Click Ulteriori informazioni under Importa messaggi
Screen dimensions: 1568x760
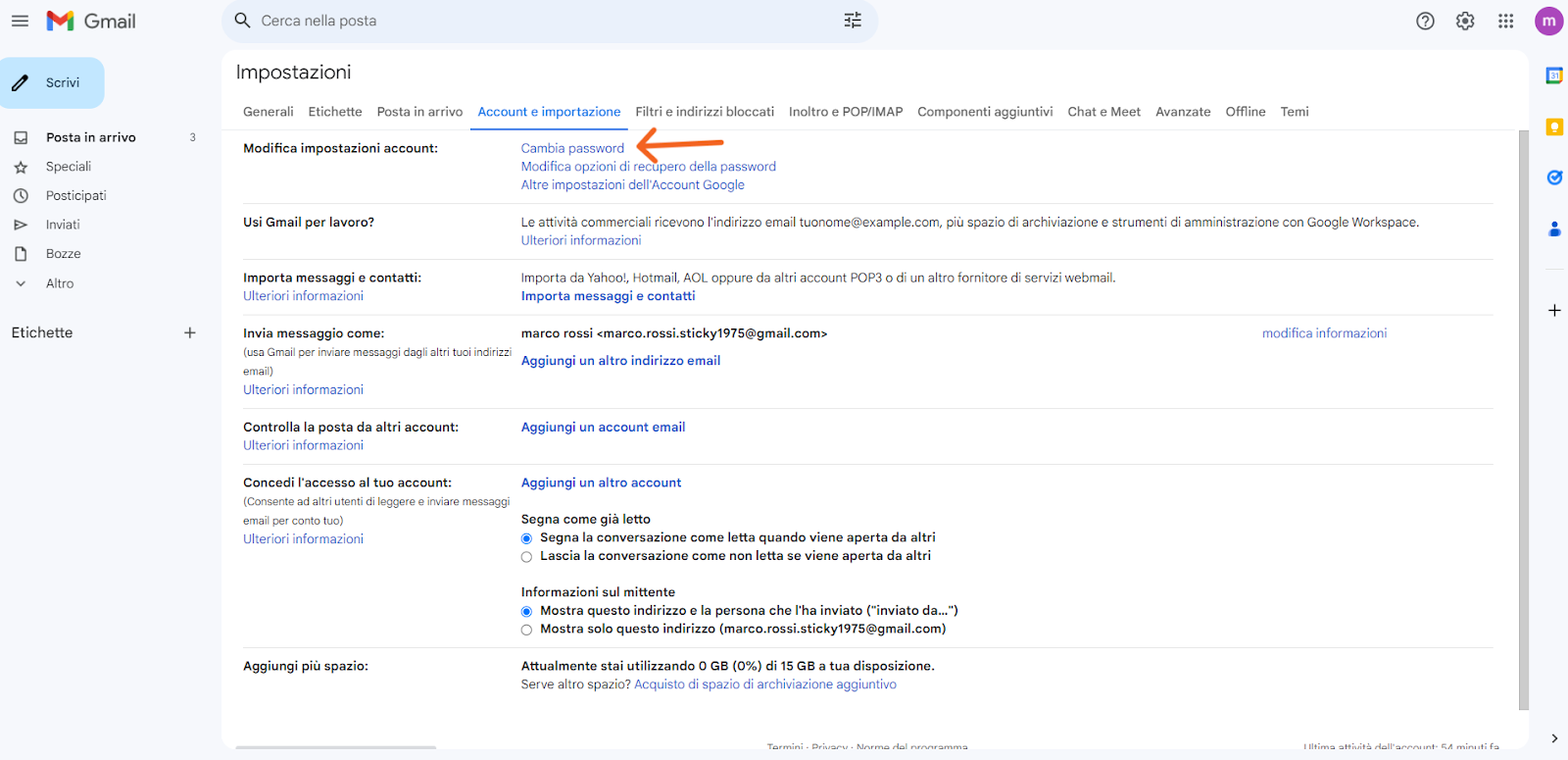[x=303, y=296]
